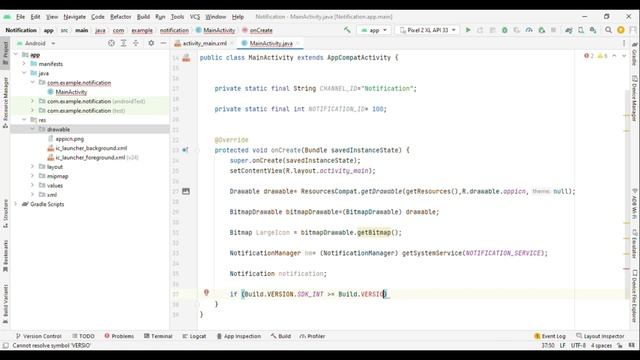
Task: Open the Refactor menu
Action: [120, 17]
